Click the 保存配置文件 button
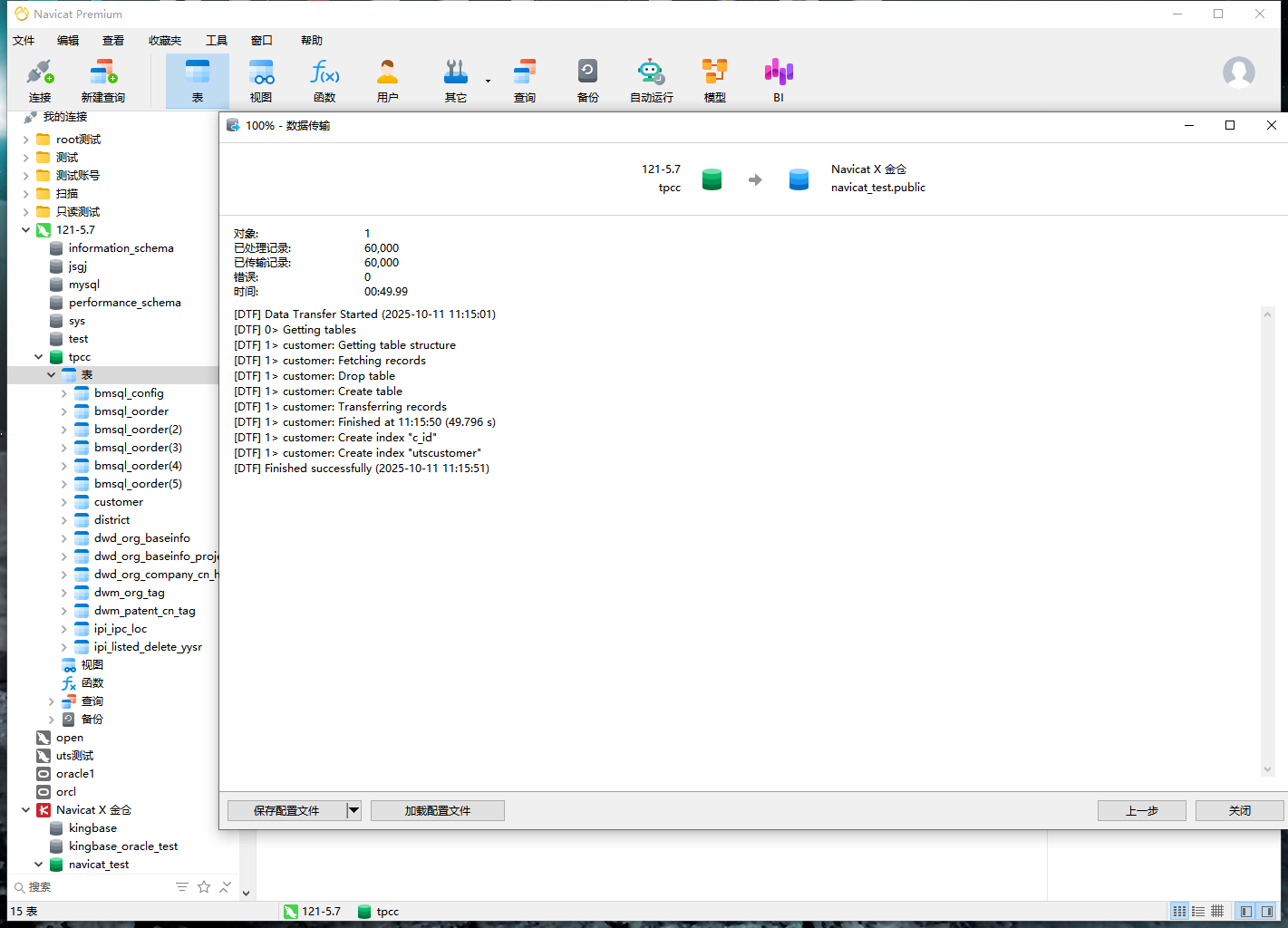Screen dimensions: 1288x928 pos(286,810)
